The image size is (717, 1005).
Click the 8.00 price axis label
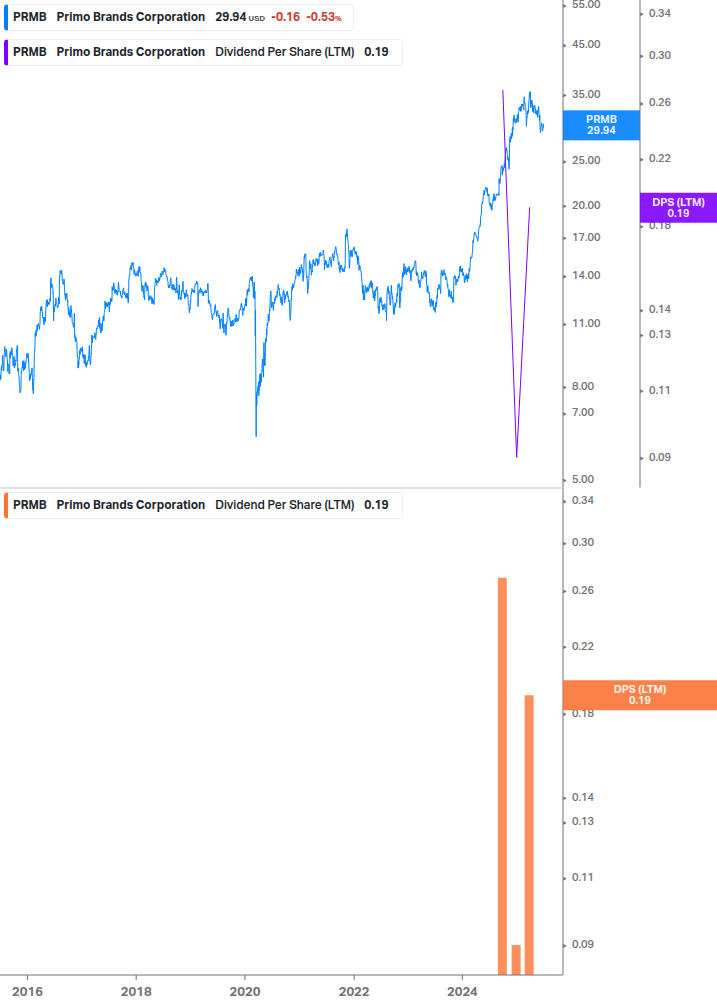[x=582, y=386]
